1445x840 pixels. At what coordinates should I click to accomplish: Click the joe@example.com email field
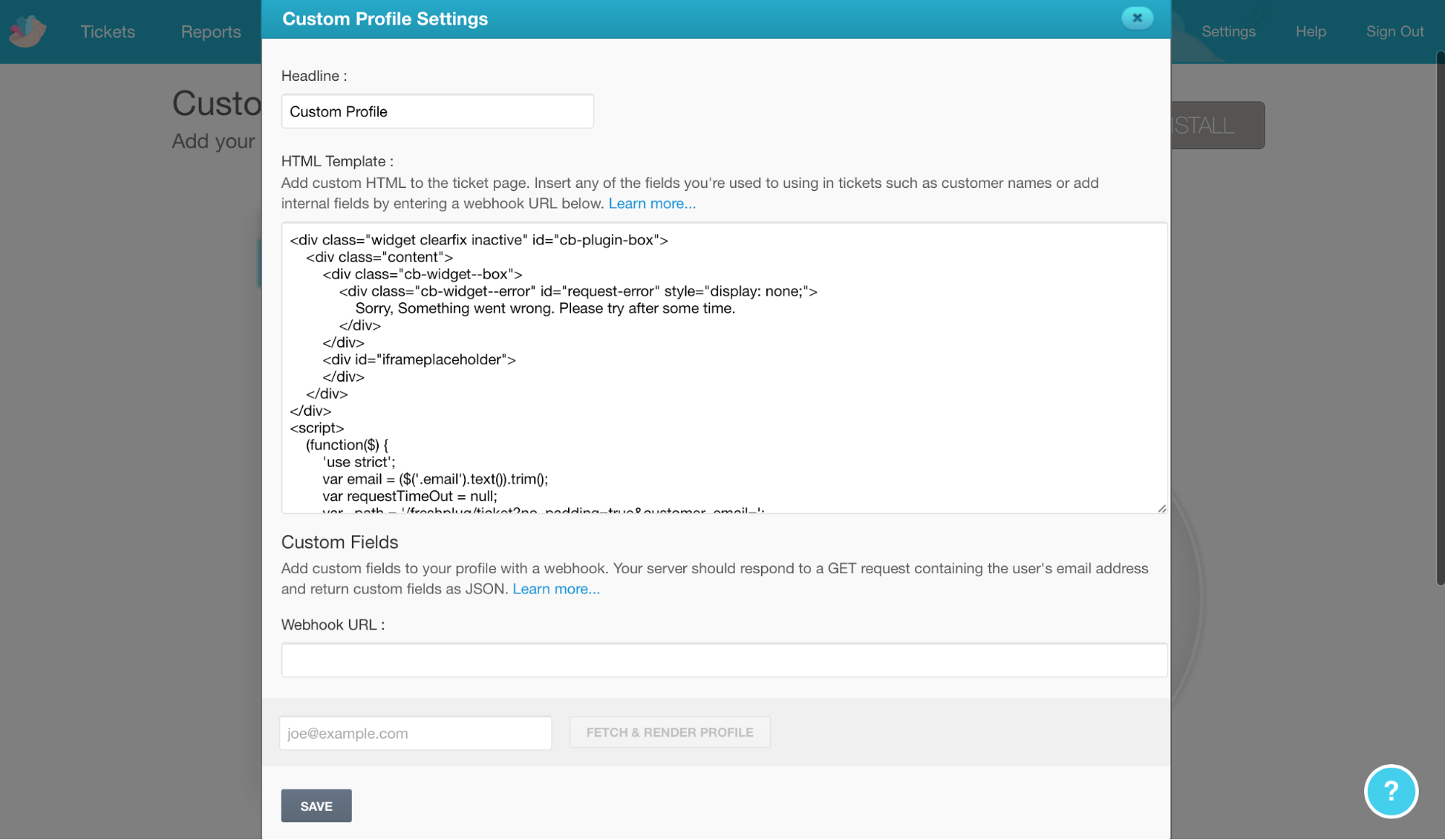(416, 733)
